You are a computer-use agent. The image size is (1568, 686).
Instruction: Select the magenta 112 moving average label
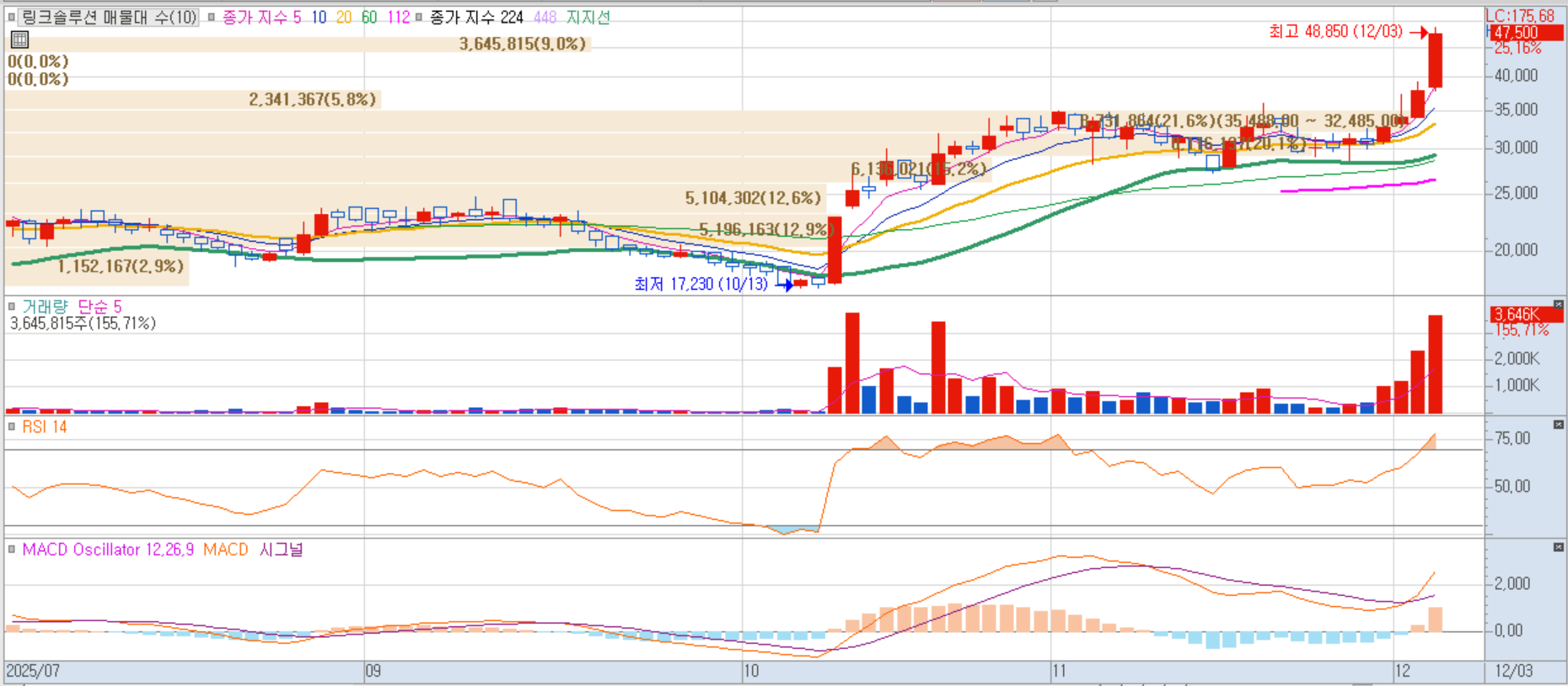point(398,17)
